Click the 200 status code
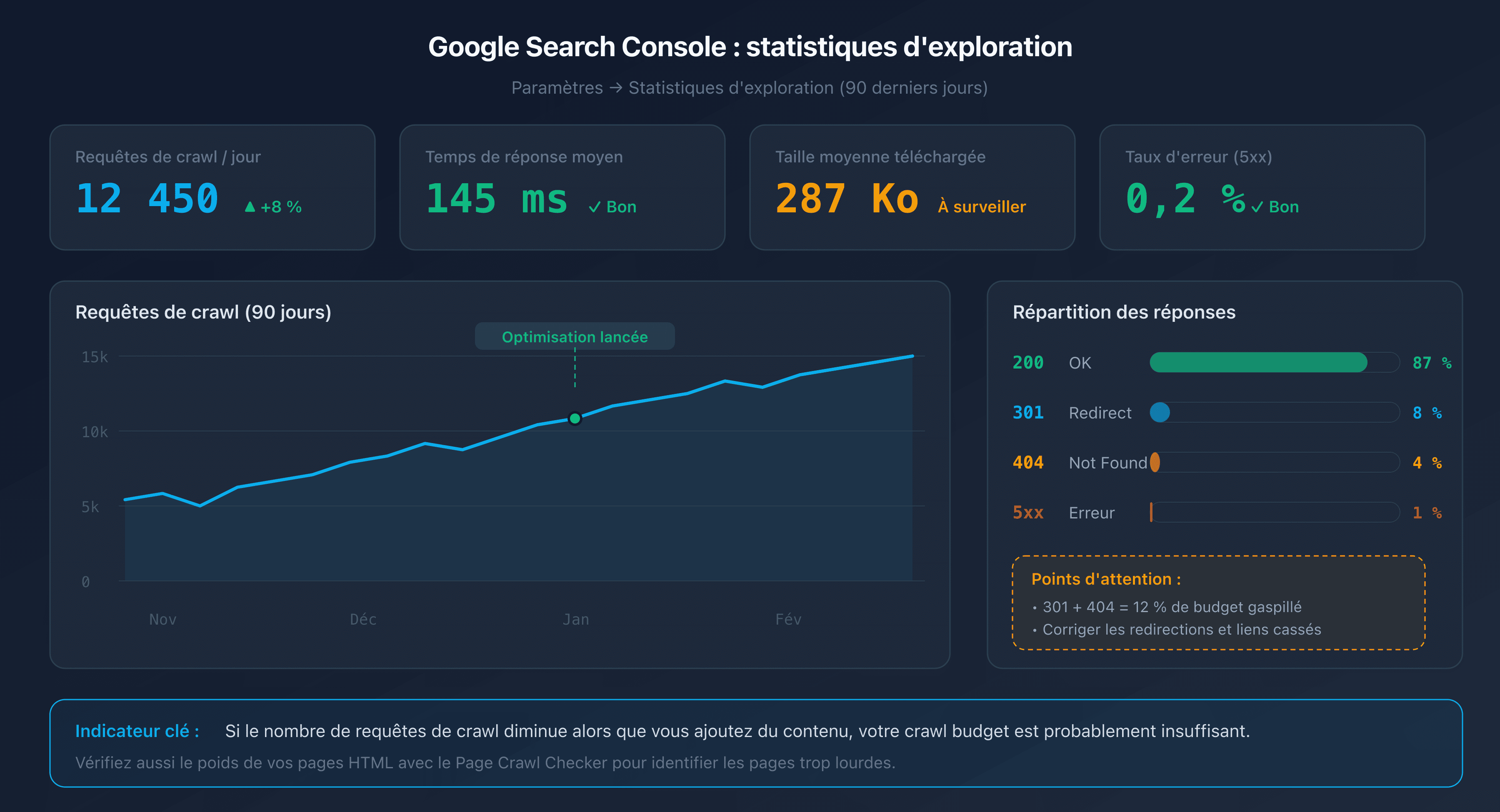1500x812 pixels. (x=1028, y=363)
